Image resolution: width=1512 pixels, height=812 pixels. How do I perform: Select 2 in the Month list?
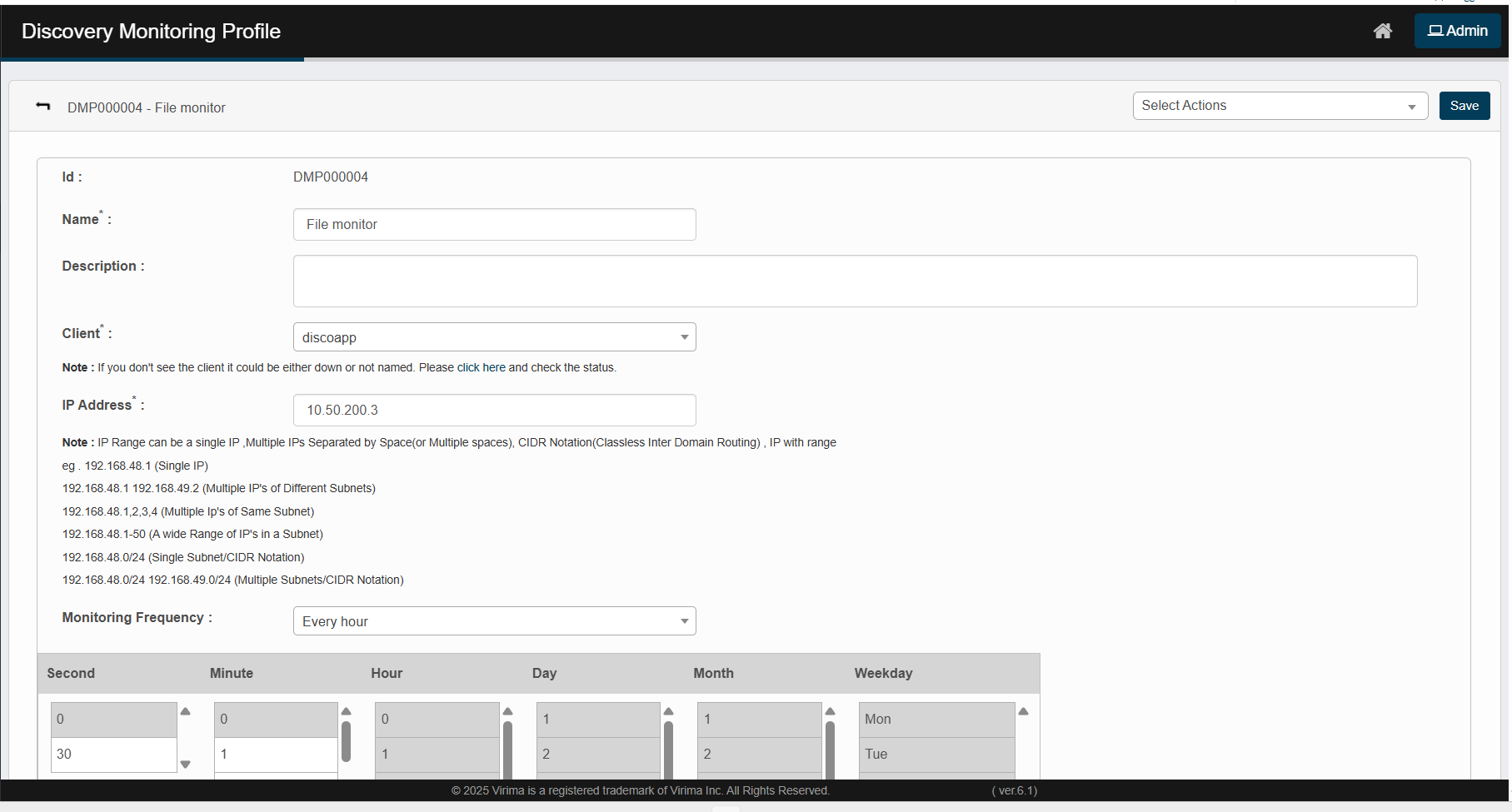[759, 754]
